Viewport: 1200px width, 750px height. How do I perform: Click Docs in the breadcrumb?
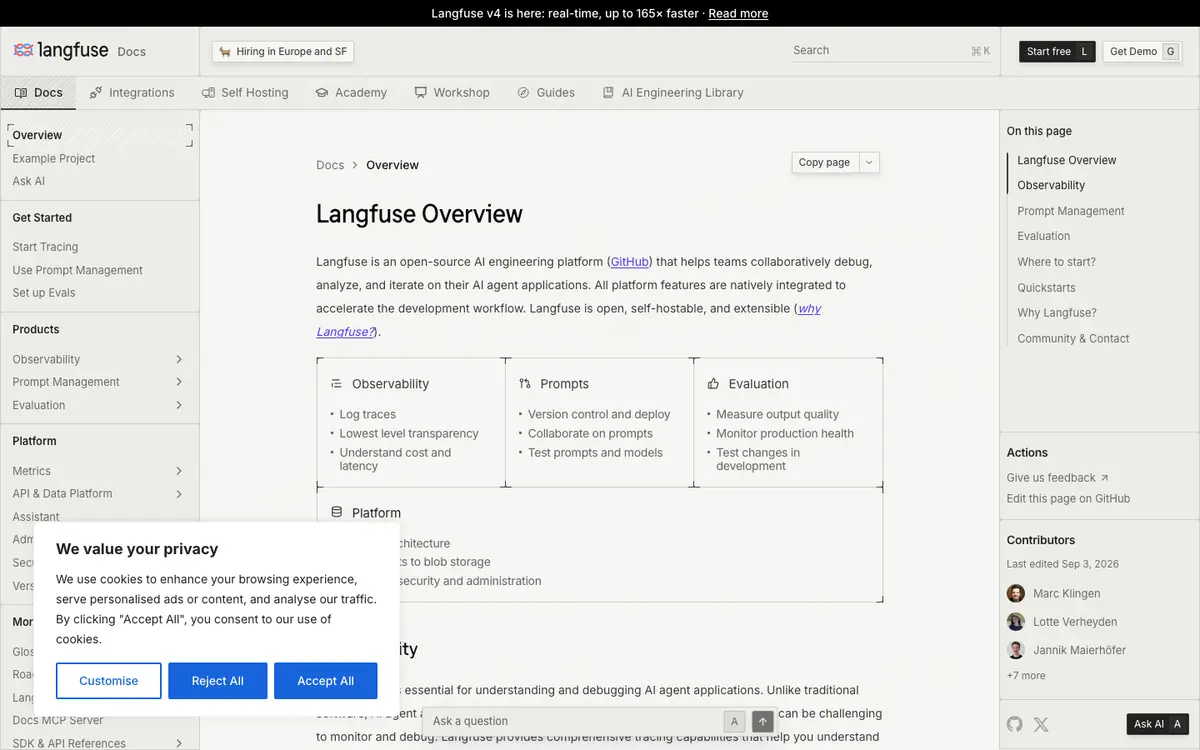coord(330,165)
